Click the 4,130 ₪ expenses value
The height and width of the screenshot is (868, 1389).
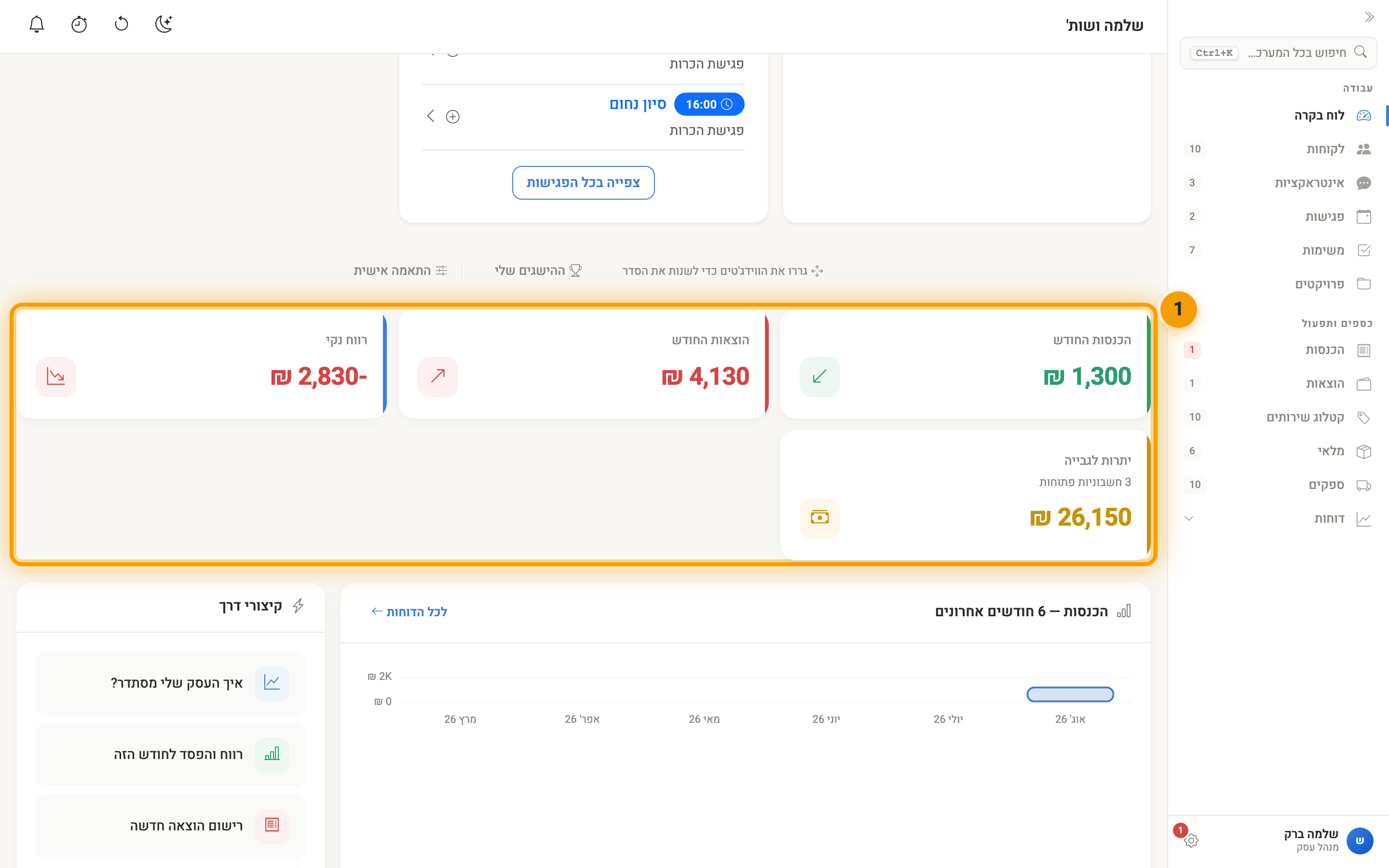(705, 377)
